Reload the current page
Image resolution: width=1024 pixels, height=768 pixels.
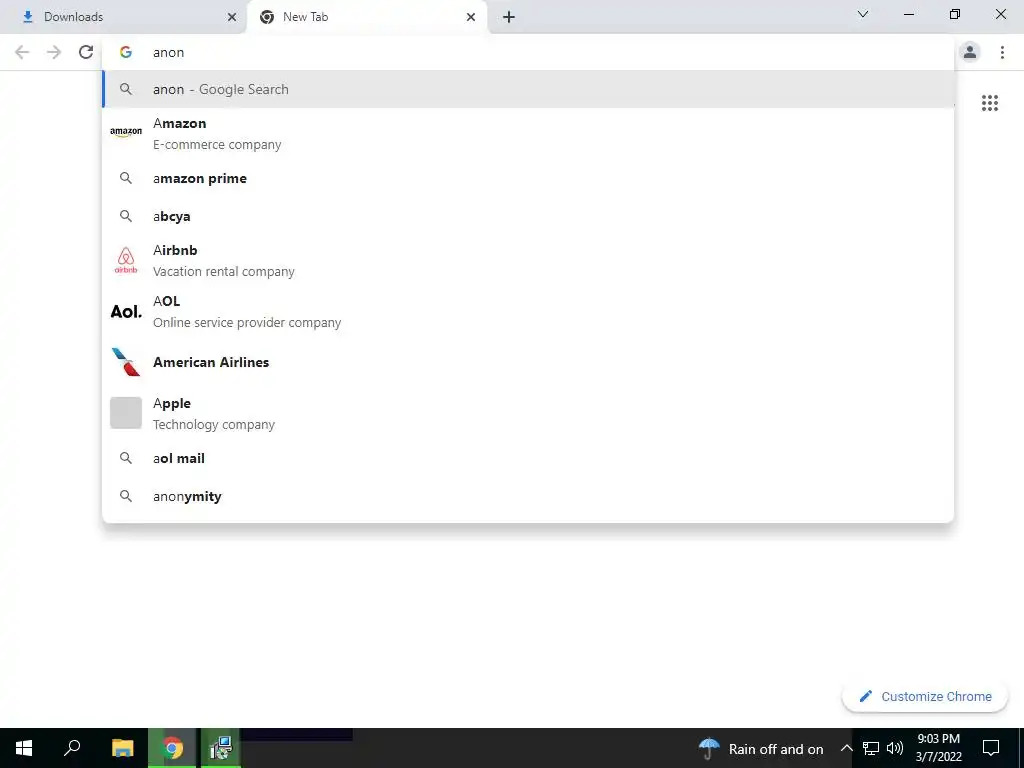coord(86,52)
